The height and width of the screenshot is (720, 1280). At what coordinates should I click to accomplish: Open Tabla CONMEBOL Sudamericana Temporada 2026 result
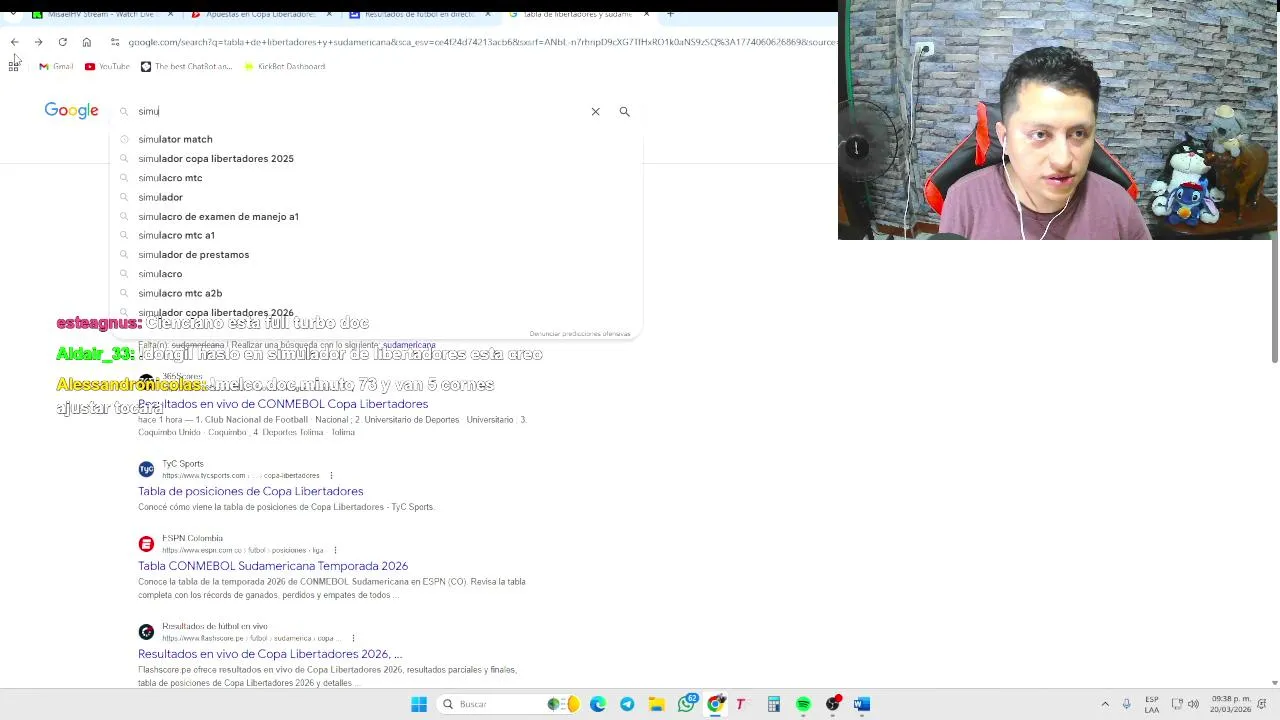(273, 566)
